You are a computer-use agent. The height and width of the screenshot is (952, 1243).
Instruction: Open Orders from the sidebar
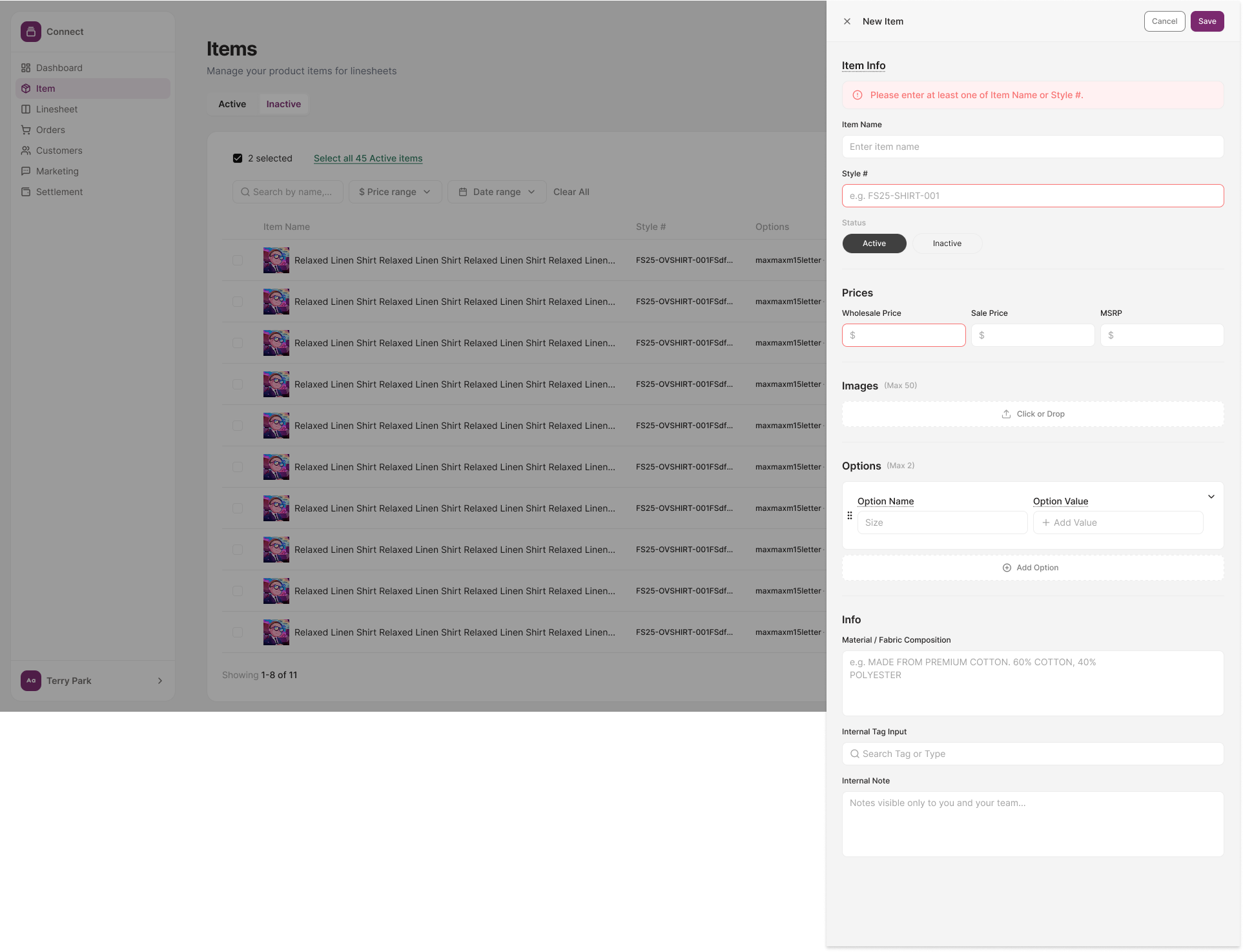pos(93,130)
